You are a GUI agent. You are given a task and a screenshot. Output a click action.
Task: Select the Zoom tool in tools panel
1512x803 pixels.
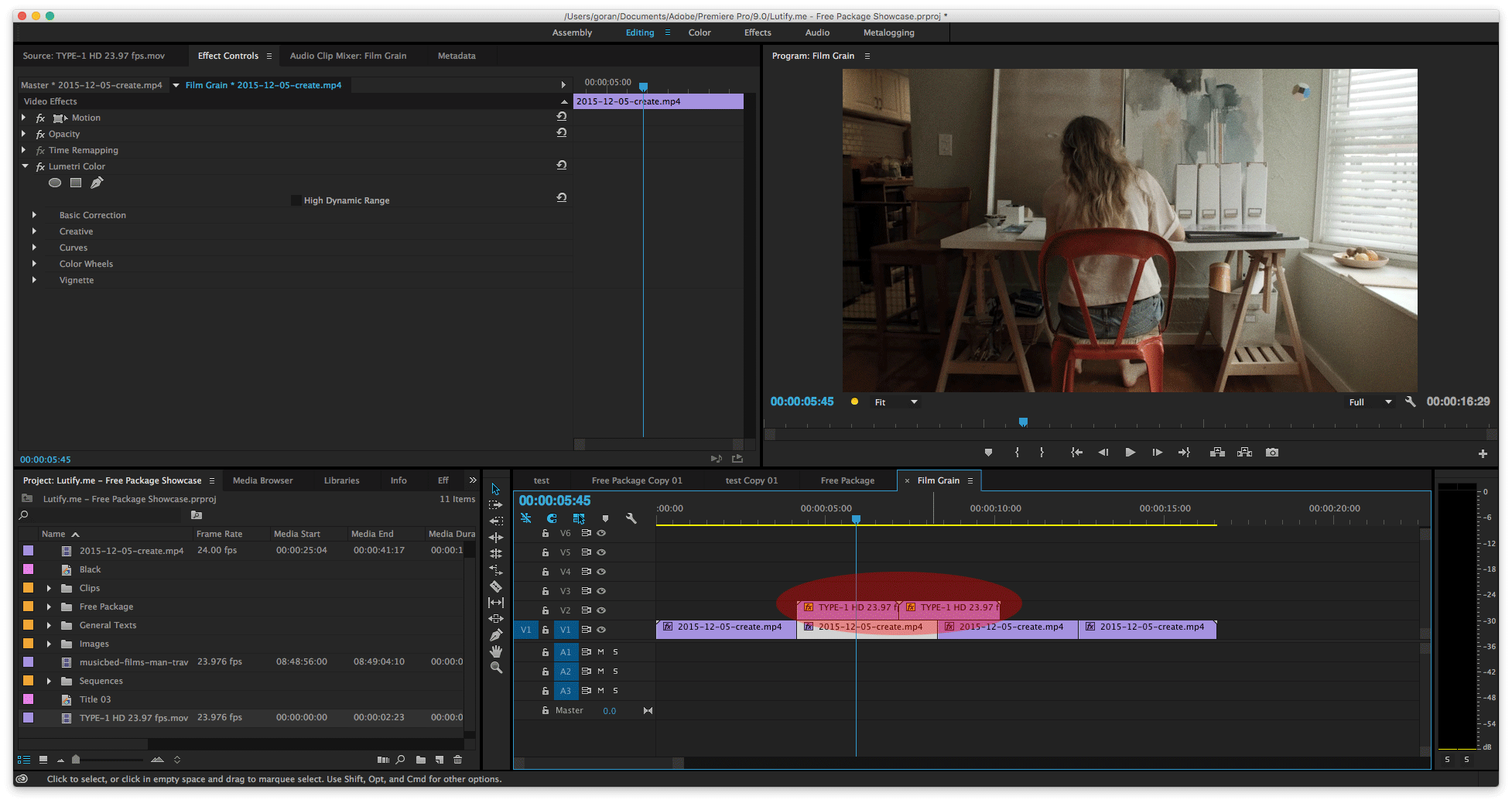496,668
